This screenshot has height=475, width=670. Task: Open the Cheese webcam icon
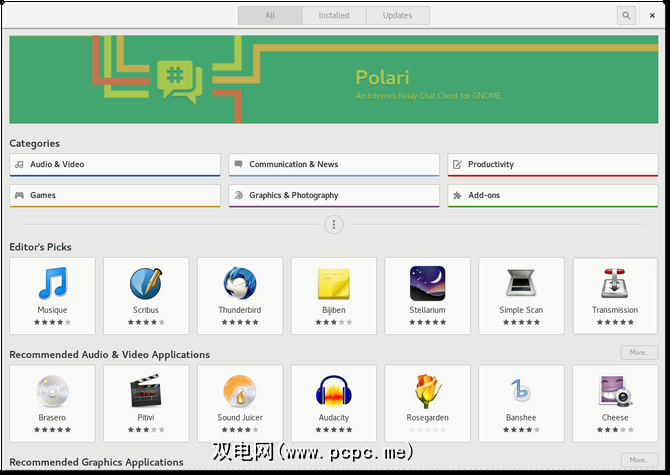coord(615,390)
